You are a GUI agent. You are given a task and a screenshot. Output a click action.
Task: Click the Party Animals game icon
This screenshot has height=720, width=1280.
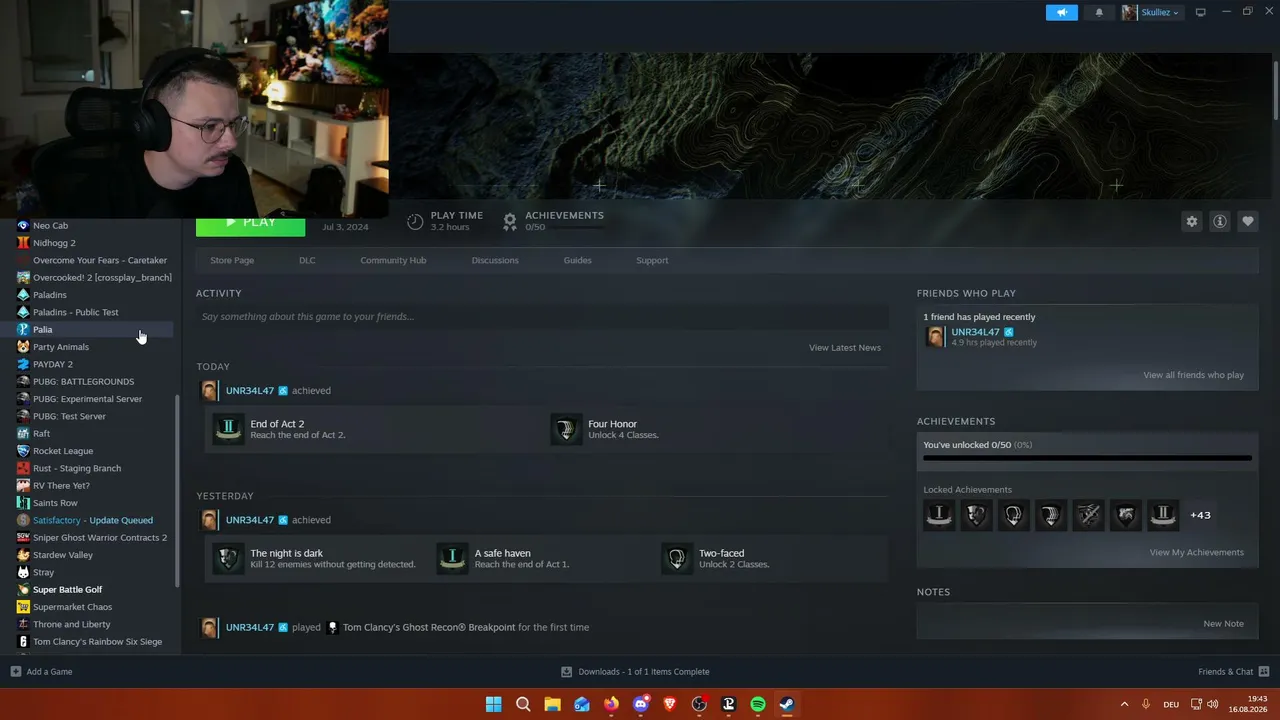[23, 347]
